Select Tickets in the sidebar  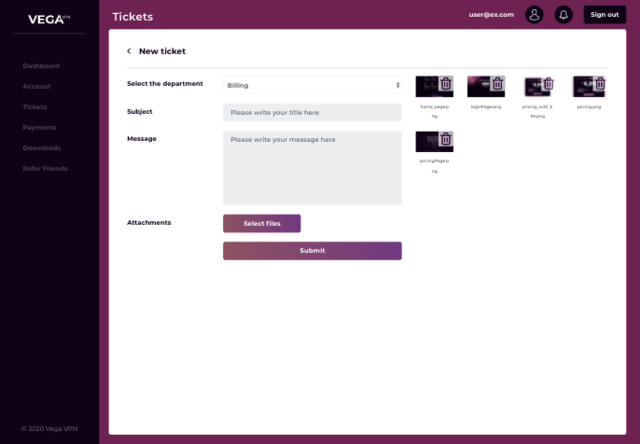34,107
